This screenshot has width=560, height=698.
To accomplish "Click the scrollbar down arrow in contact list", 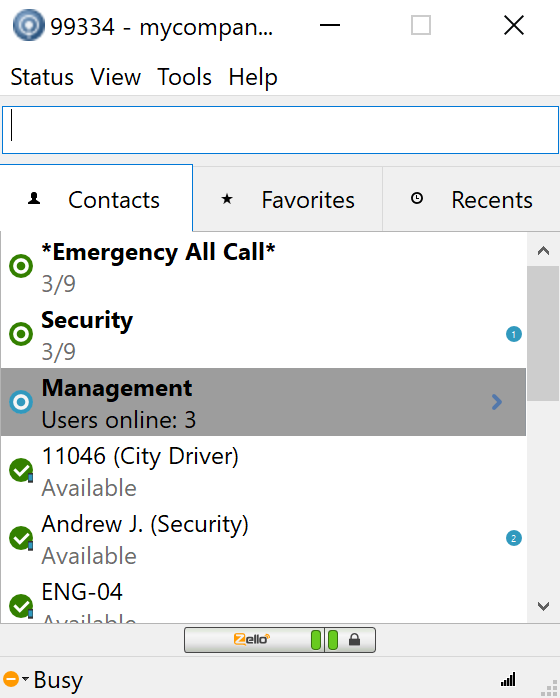I will click(x=543, y=606).
